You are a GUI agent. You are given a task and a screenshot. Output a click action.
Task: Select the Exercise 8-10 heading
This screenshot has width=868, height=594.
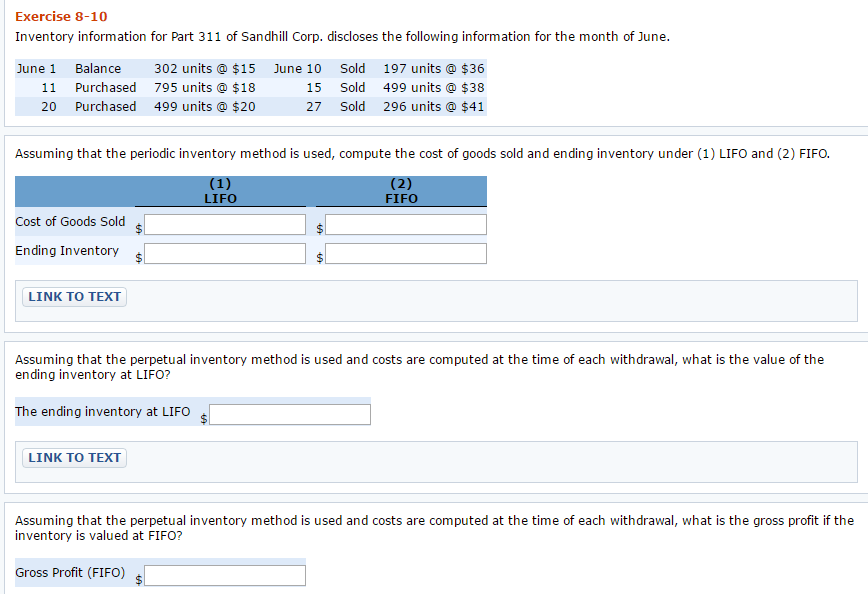[61, 17]
